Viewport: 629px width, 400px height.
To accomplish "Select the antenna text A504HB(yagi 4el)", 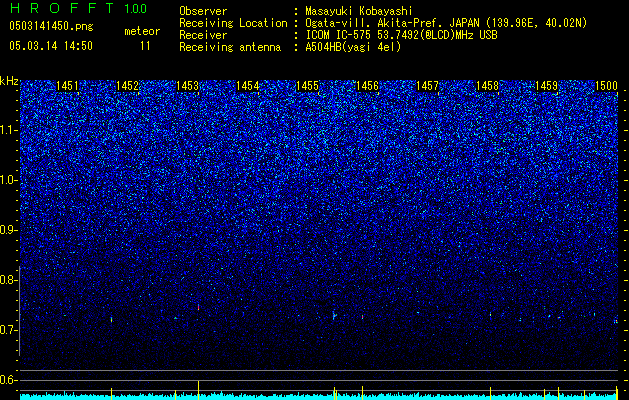I will (x=353, y=47).
